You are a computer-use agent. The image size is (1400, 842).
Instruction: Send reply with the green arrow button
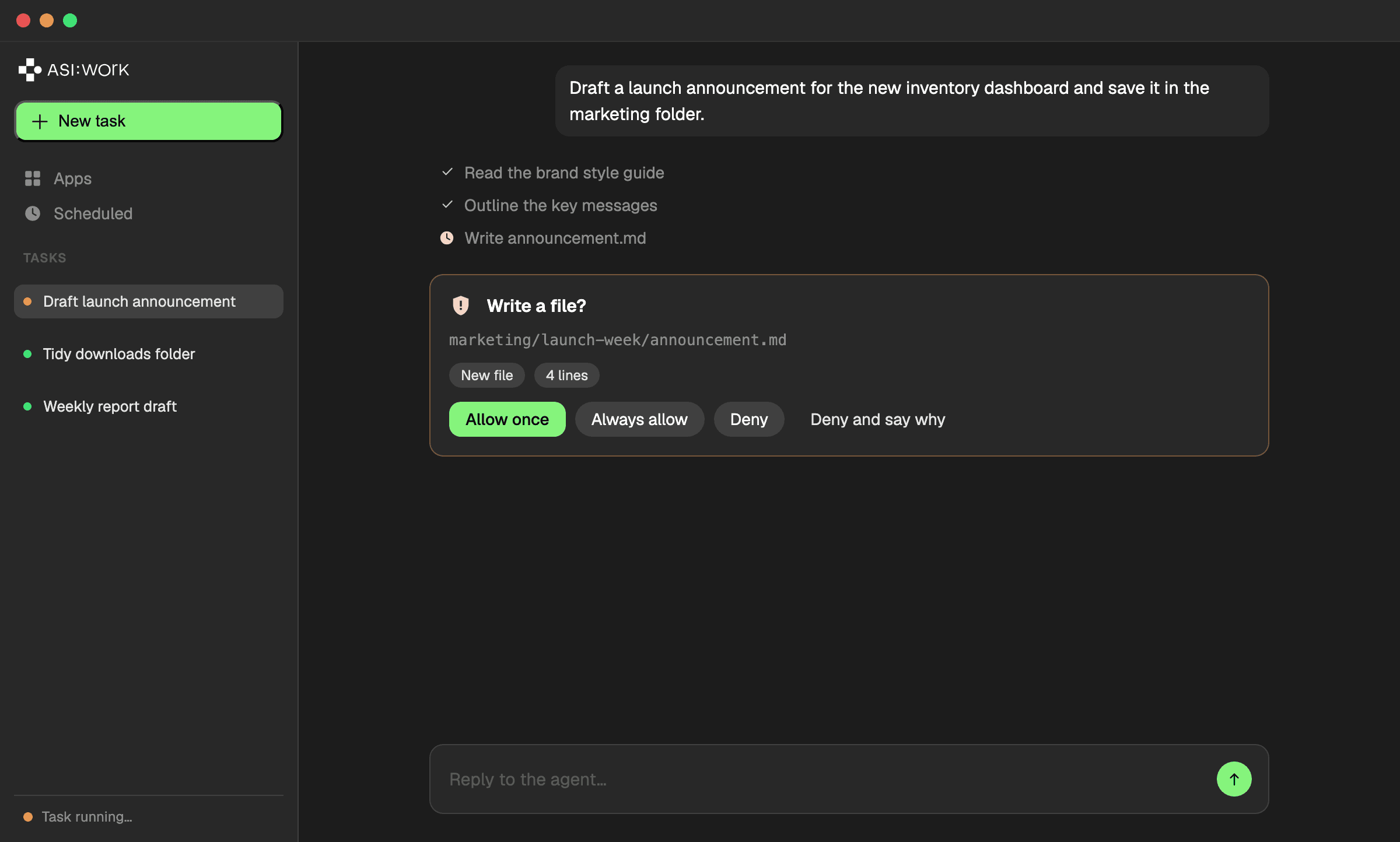click(1234, 779)
